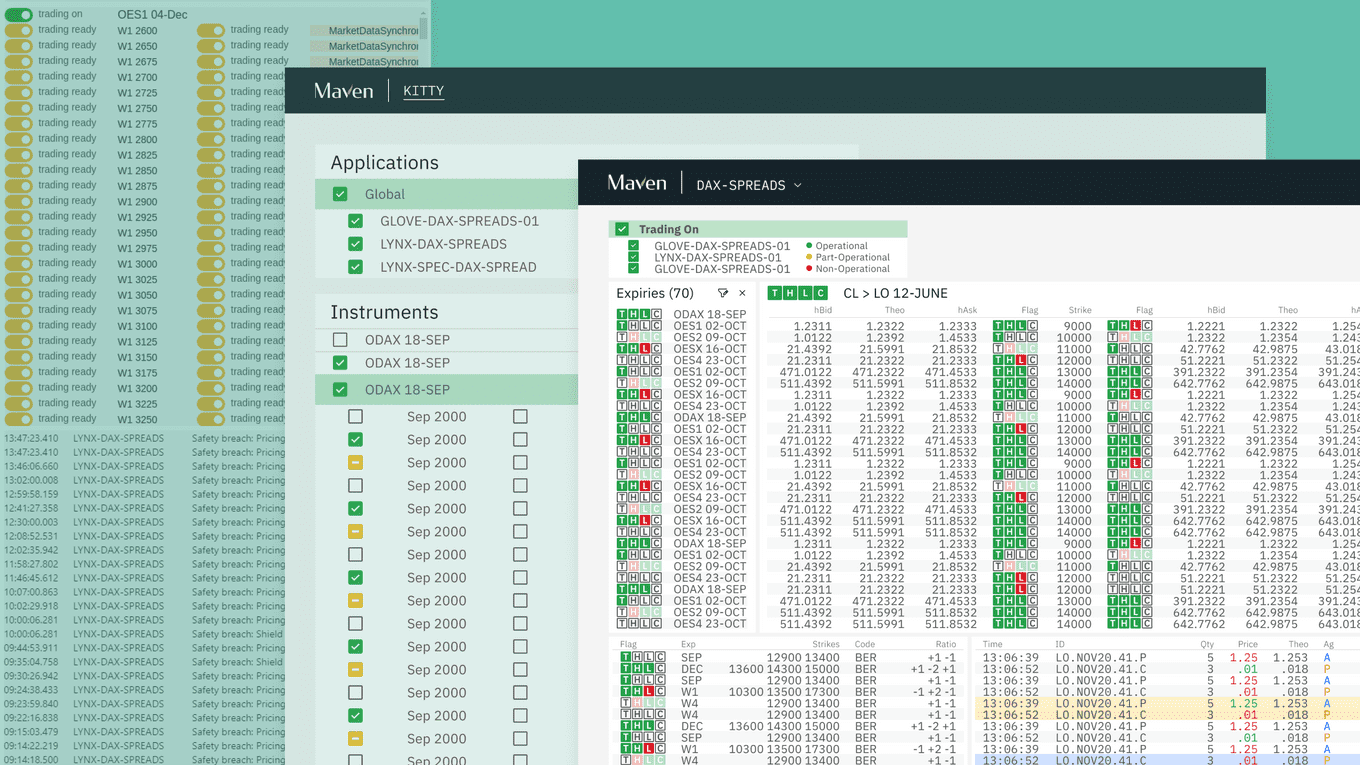This screenshot has height=765, width=1360.
Task: Uncheck the LYNX-SPEC-DAX-SPREAD checkbox
Action: (355, 267)
